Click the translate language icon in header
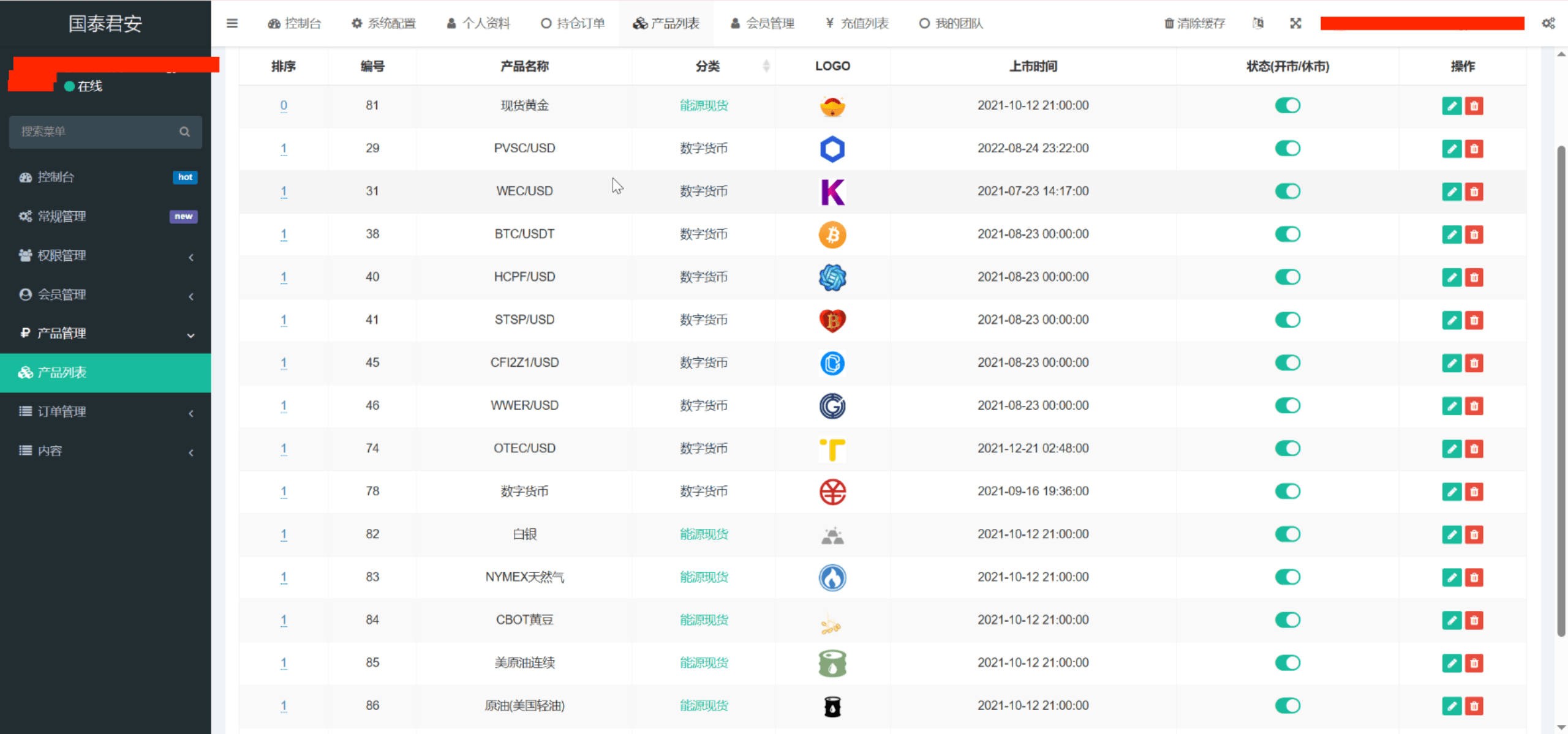 point(1258,23)
